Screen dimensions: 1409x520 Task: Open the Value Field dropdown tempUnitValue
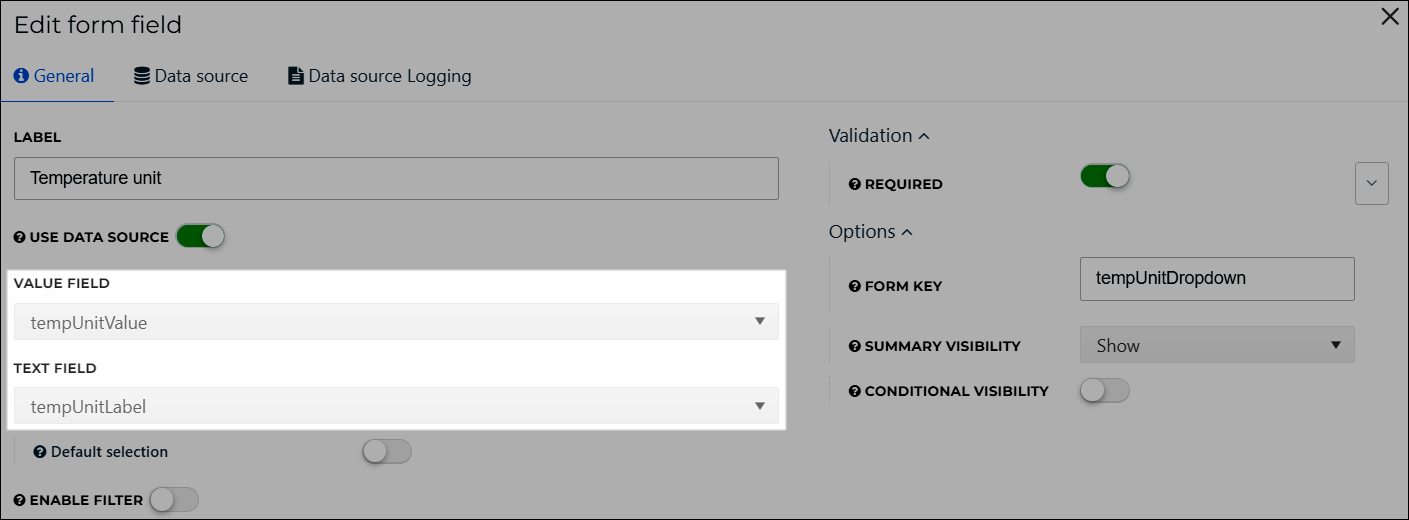(396, 322)
